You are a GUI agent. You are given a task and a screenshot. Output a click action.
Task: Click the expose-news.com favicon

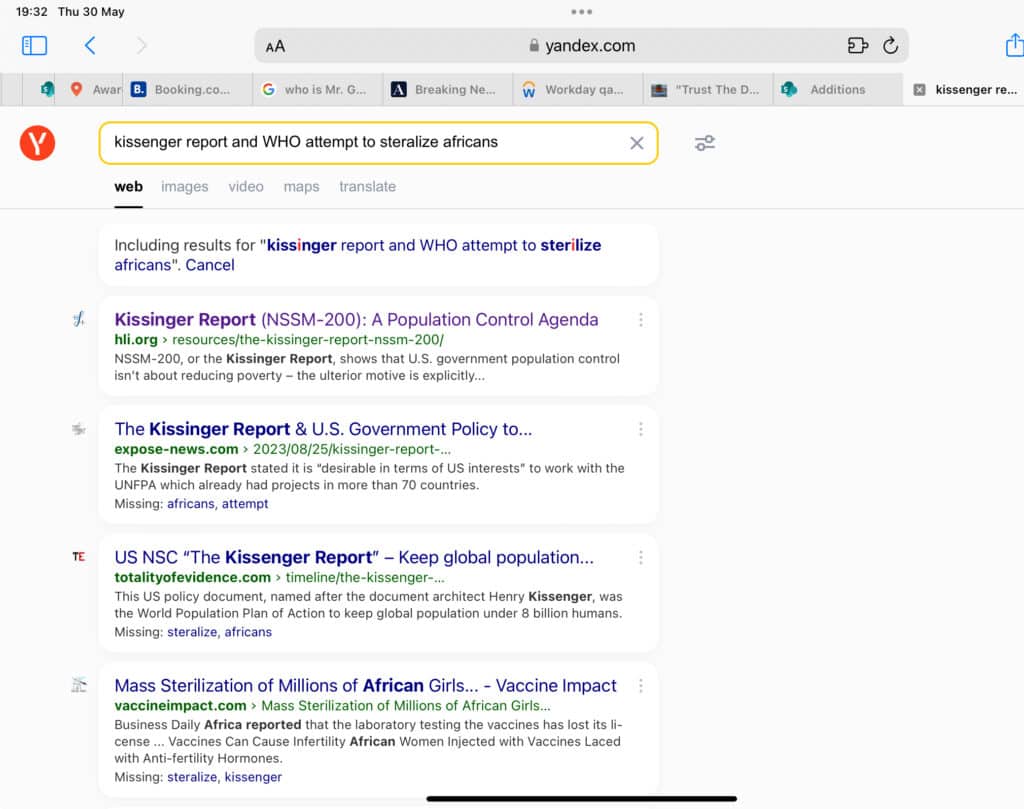pos(79,429)
